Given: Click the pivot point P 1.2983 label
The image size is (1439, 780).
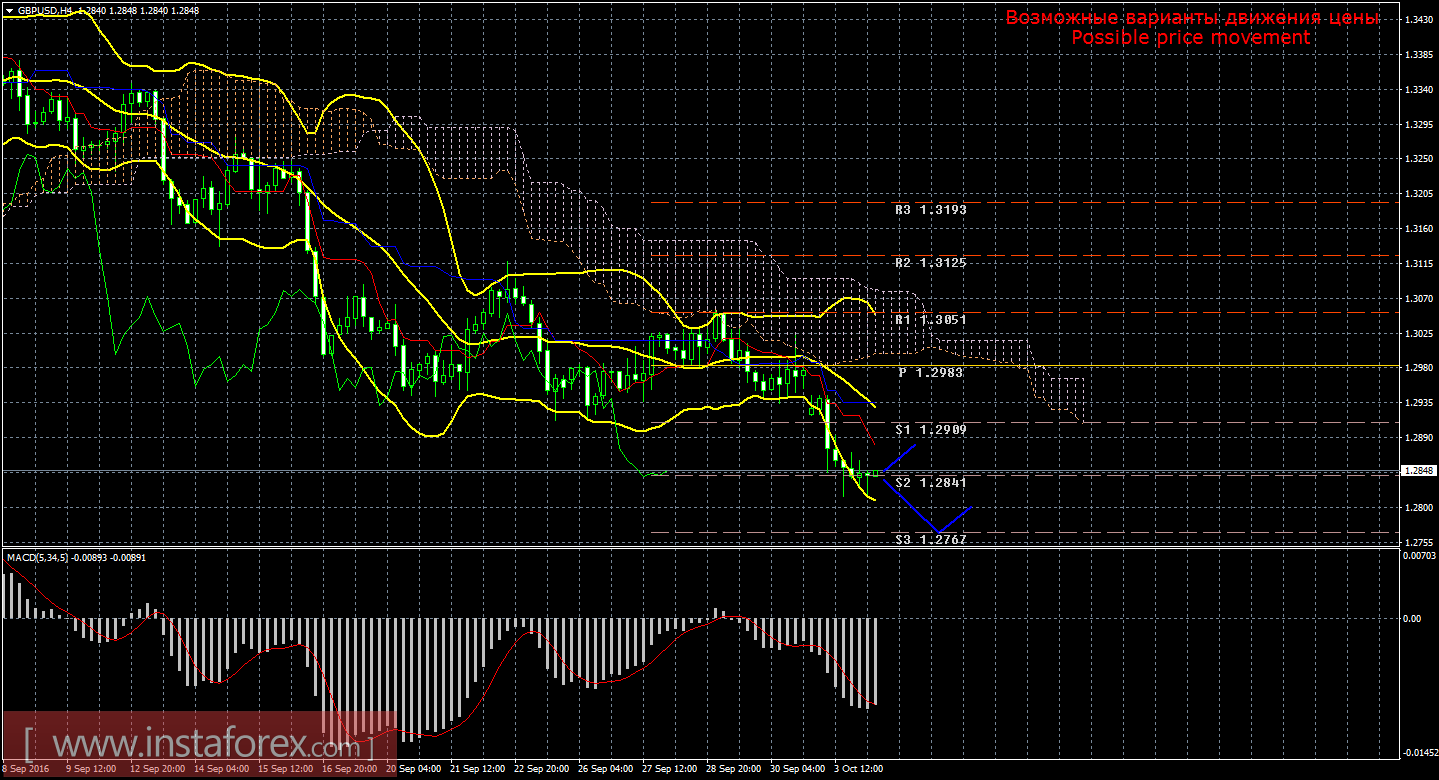Looking at the screenshot, I should pos(930,372).
